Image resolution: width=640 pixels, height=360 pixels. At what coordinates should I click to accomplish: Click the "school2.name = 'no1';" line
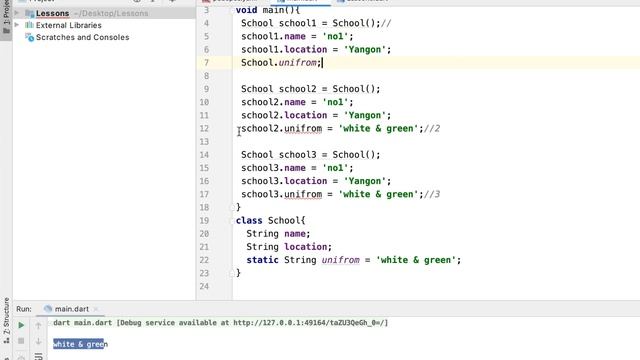(297, 102)
